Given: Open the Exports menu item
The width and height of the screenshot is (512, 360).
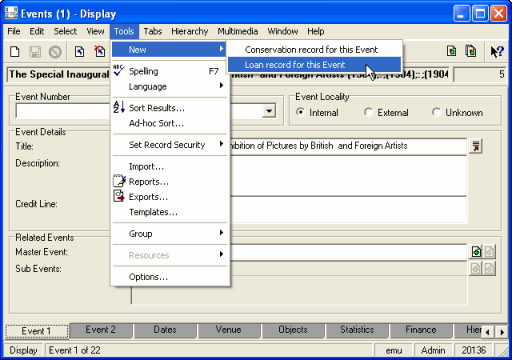Looking at the screenshot, I should pyautogui.click(x=170, y=197).
